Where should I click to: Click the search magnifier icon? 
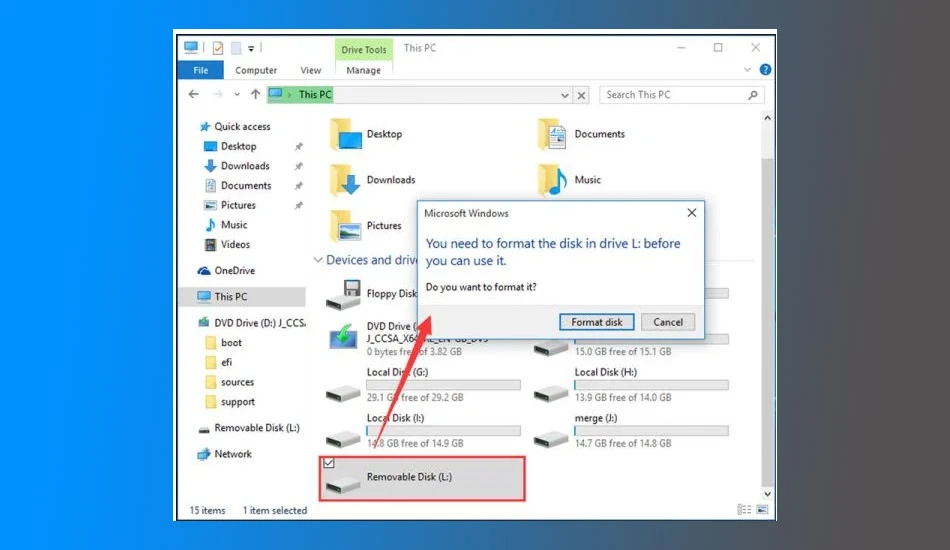click(x=753, y=95)
